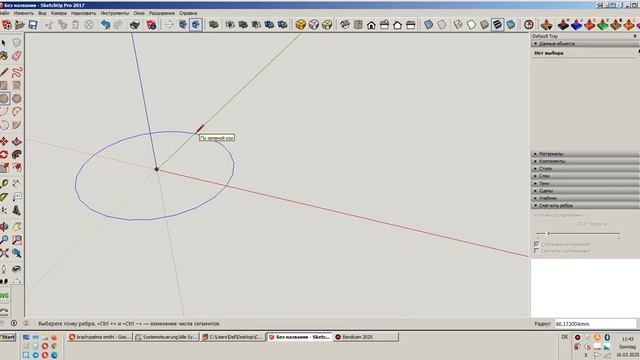The height and width of the screenshot is (360, 640).
Task: Expand the Стили panel
Action: (x=585, y=169)
